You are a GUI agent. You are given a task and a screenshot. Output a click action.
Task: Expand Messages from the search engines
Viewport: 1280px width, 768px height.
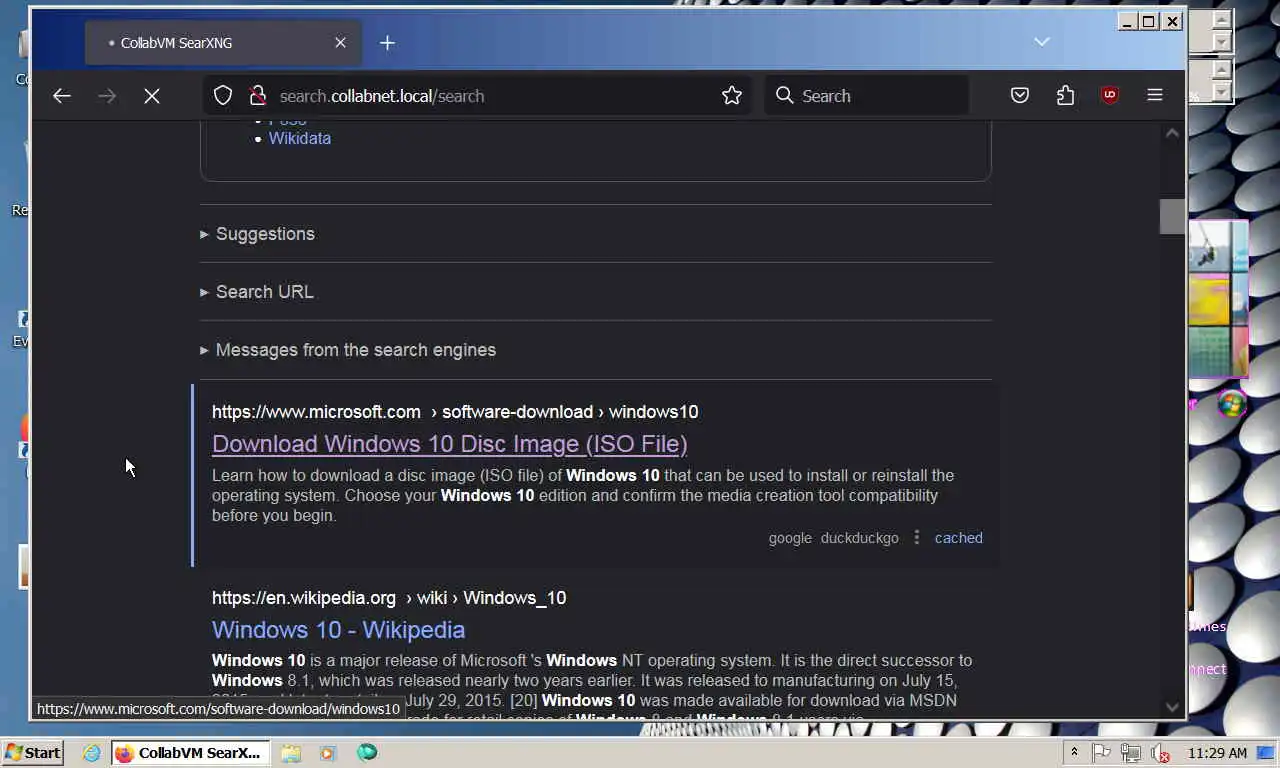[348, 350]
